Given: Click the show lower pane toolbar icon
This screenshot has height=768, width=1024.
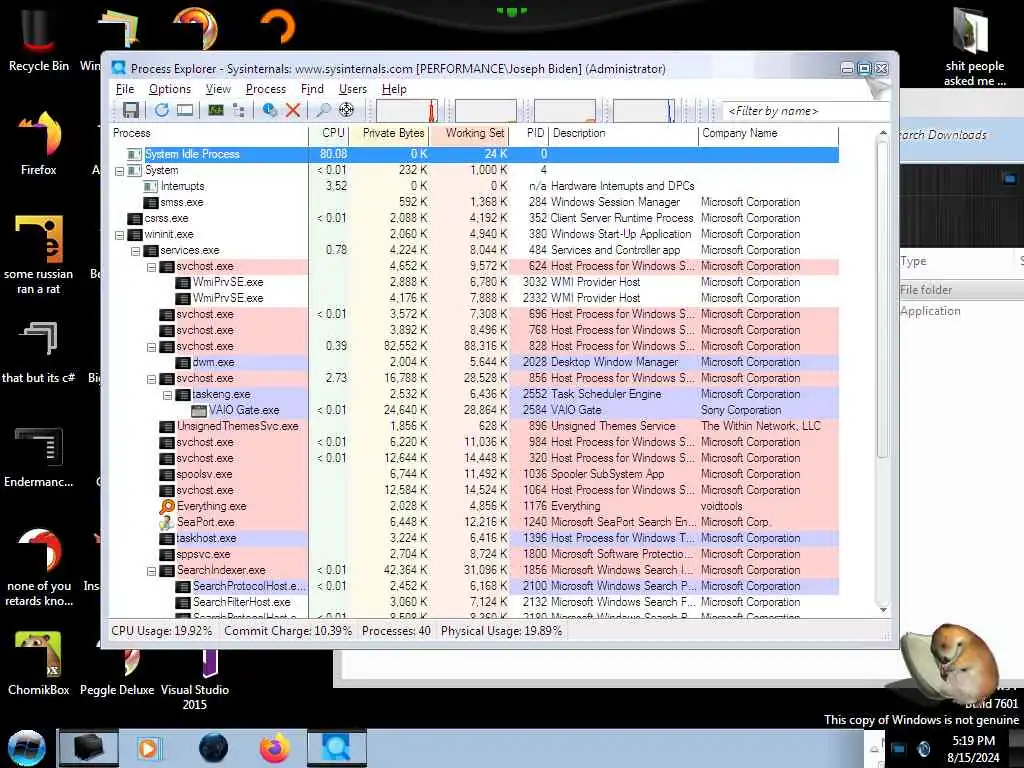Looking at the screenshot, I should 185,110.
